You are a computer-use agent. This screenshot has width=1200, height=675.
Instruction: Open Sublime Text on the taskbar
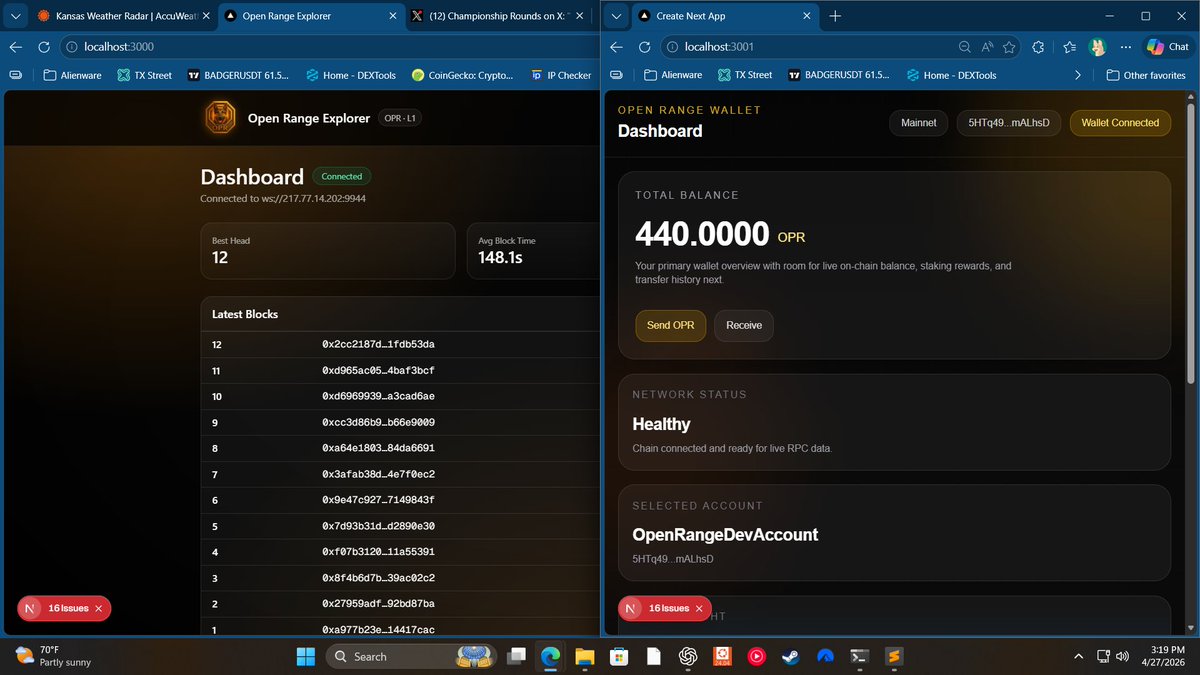click(895, 656)
